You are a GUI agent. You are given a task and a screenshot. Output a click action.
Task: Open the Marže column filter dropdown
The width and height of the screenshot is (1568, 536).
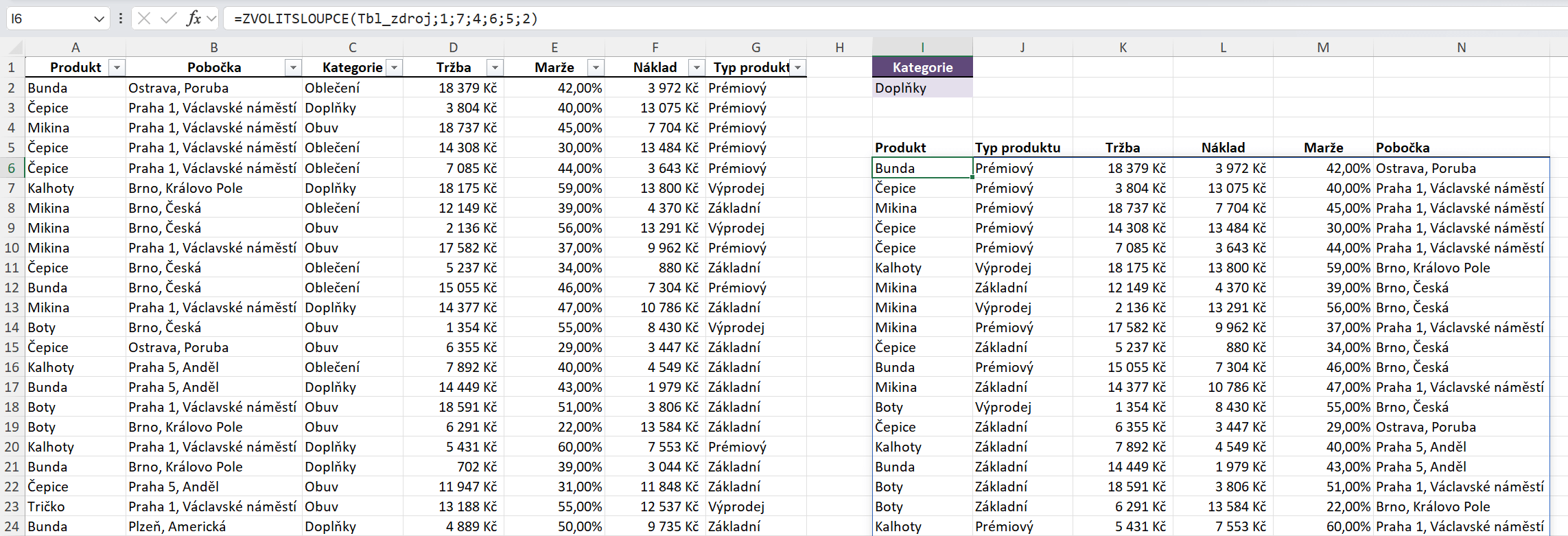pyautogui.click(x=596, y=67)
